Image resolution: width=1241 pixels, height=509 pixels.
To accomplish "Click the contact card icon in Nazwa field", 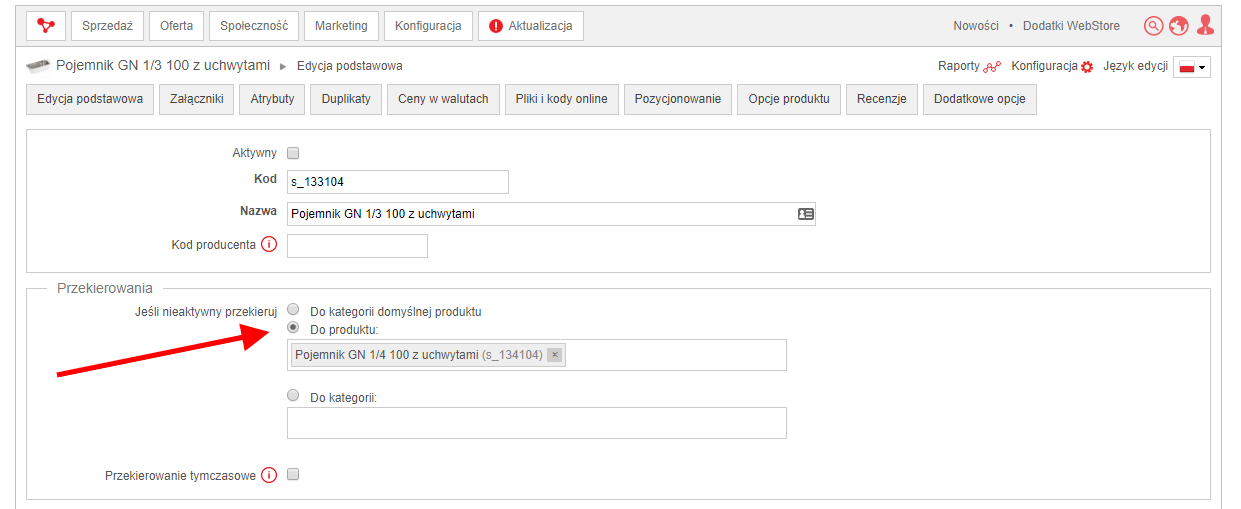I will tap(805, 214).
